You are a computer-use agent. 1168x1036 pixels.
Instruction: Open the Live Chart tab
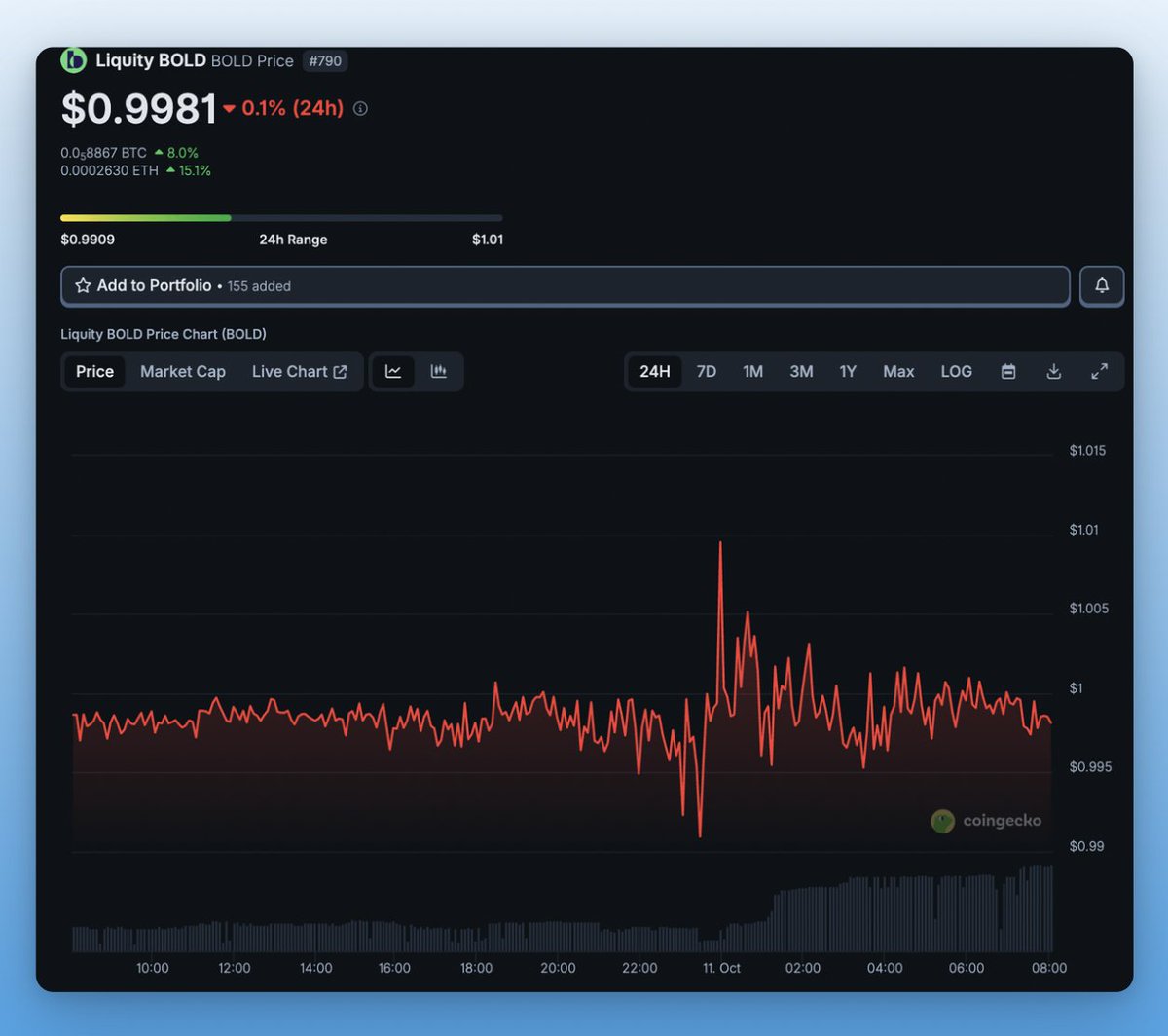(299, 371)
